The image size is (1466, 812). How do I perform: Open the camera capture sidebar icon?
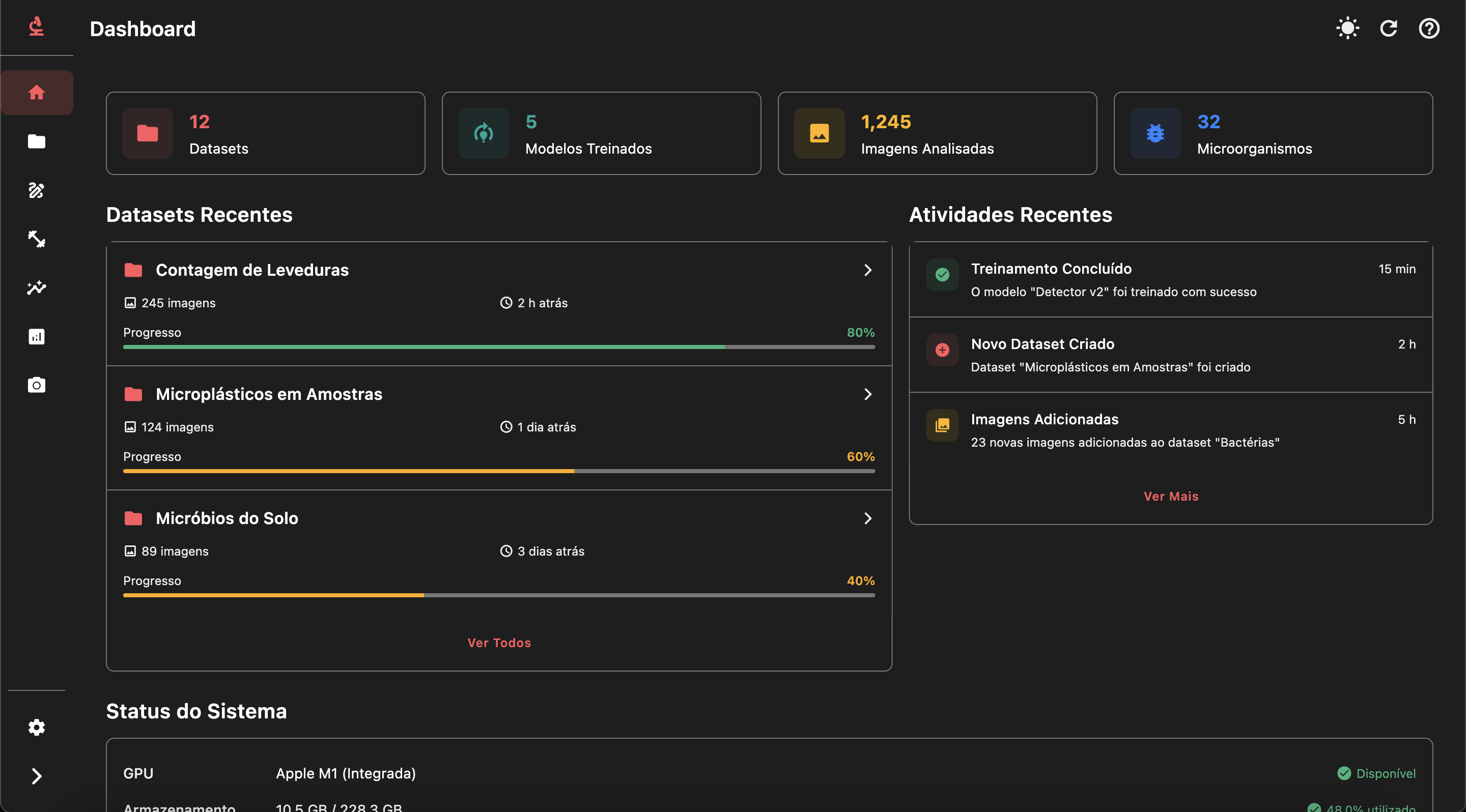tap(37, 385)
